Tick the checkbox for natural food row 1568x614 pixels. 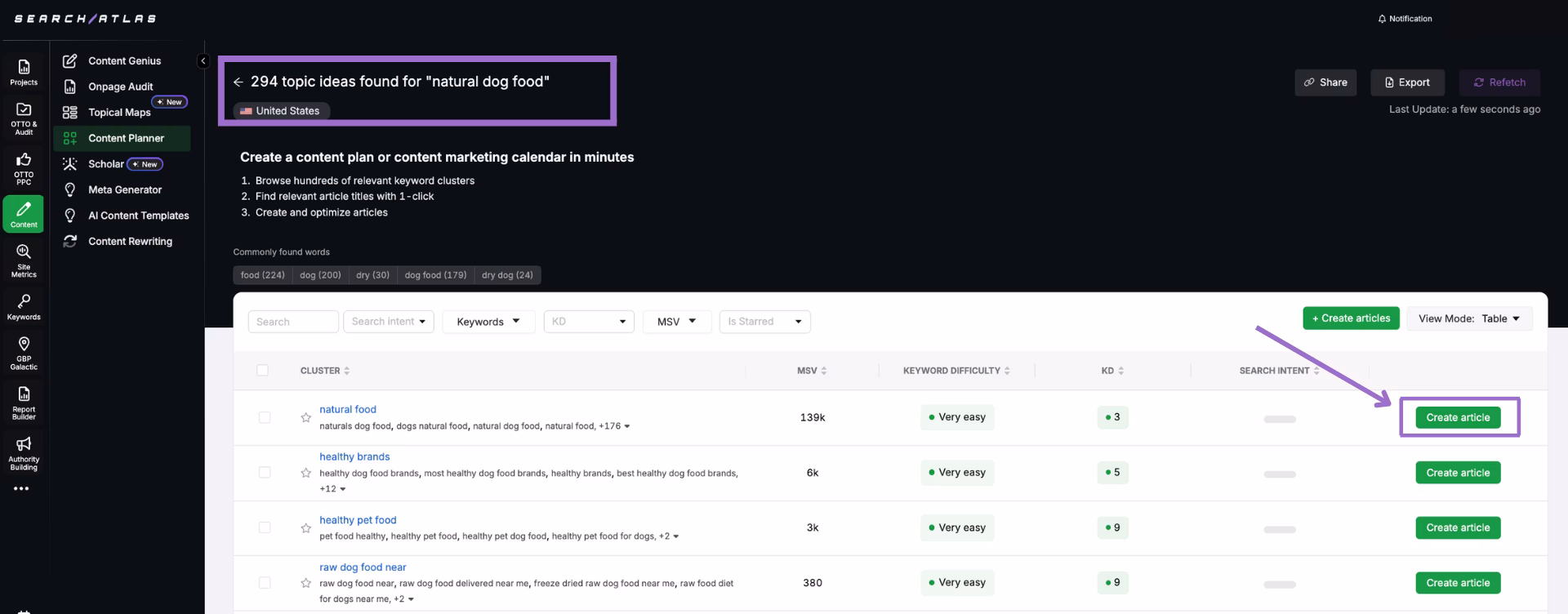pos(265,417)
